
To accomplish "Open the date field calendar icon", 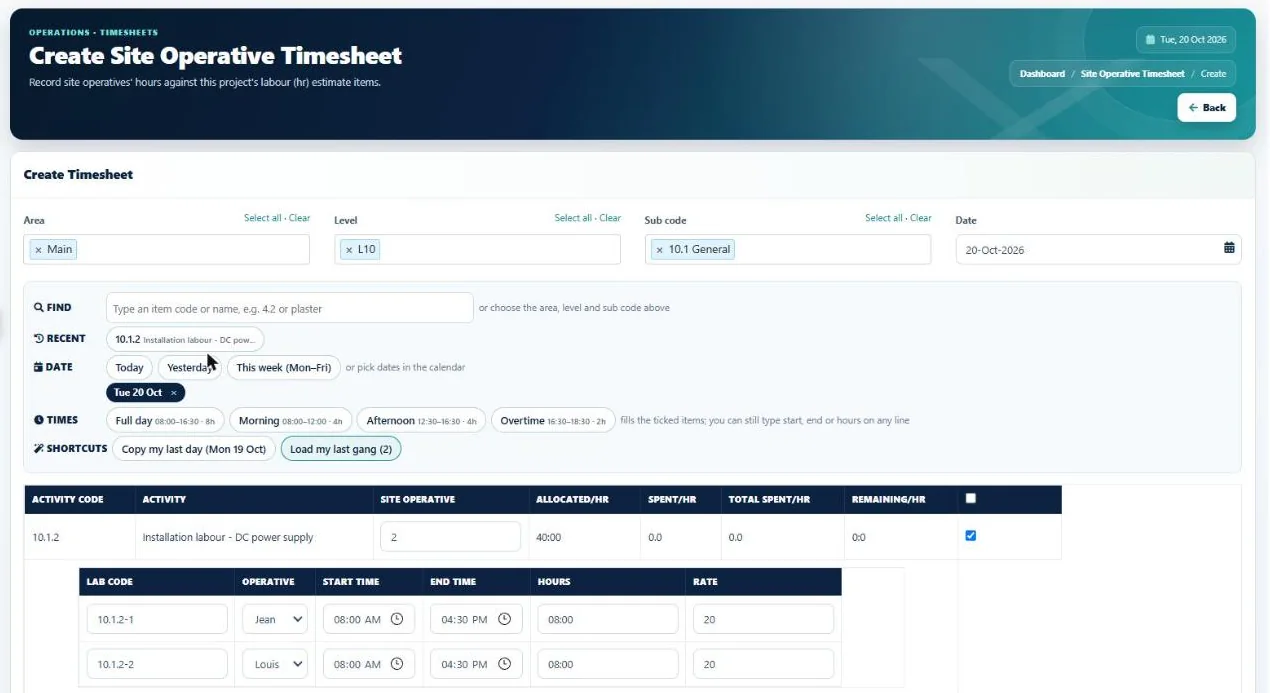I will (1229, 249).
